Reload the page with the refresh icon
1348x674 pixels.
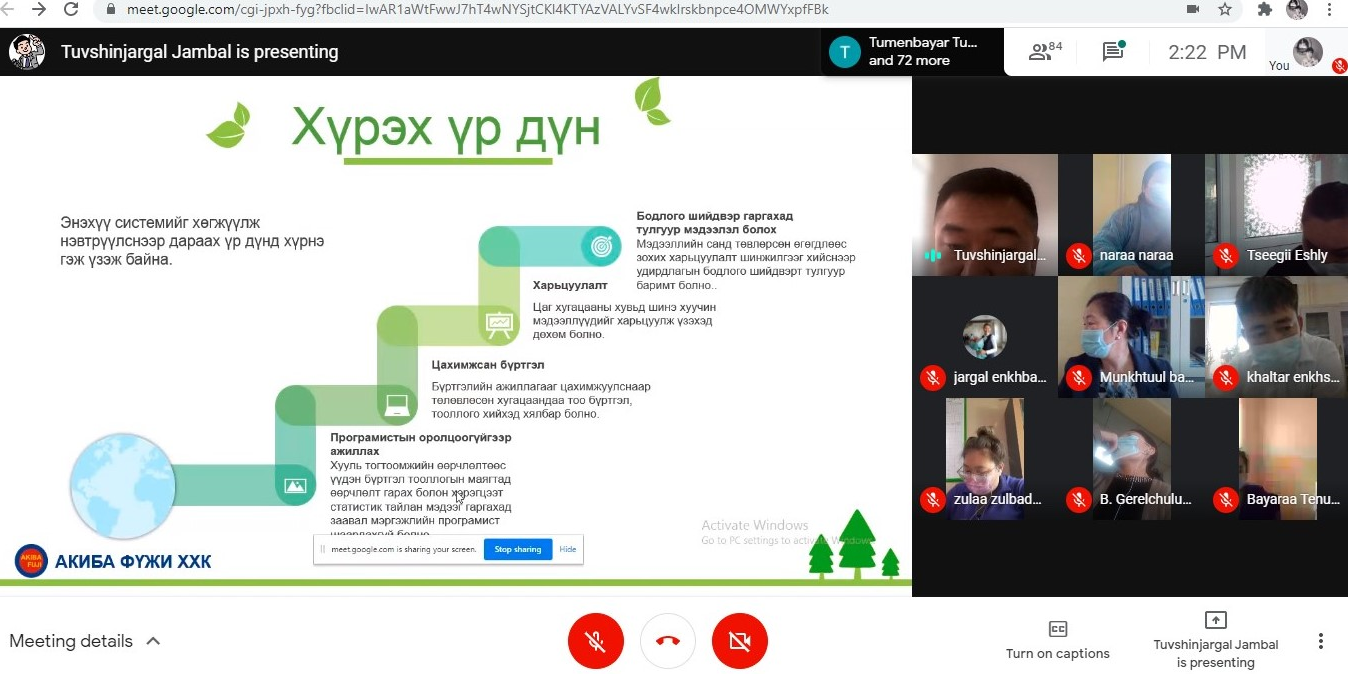tap(71, 10)
